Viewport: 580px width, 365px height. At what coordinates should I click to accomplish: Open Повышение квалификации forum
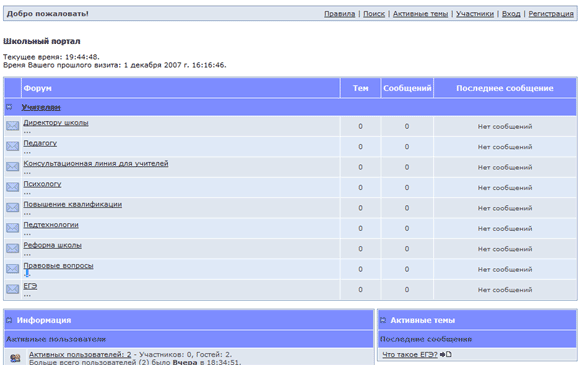click(x=72, y=204)
